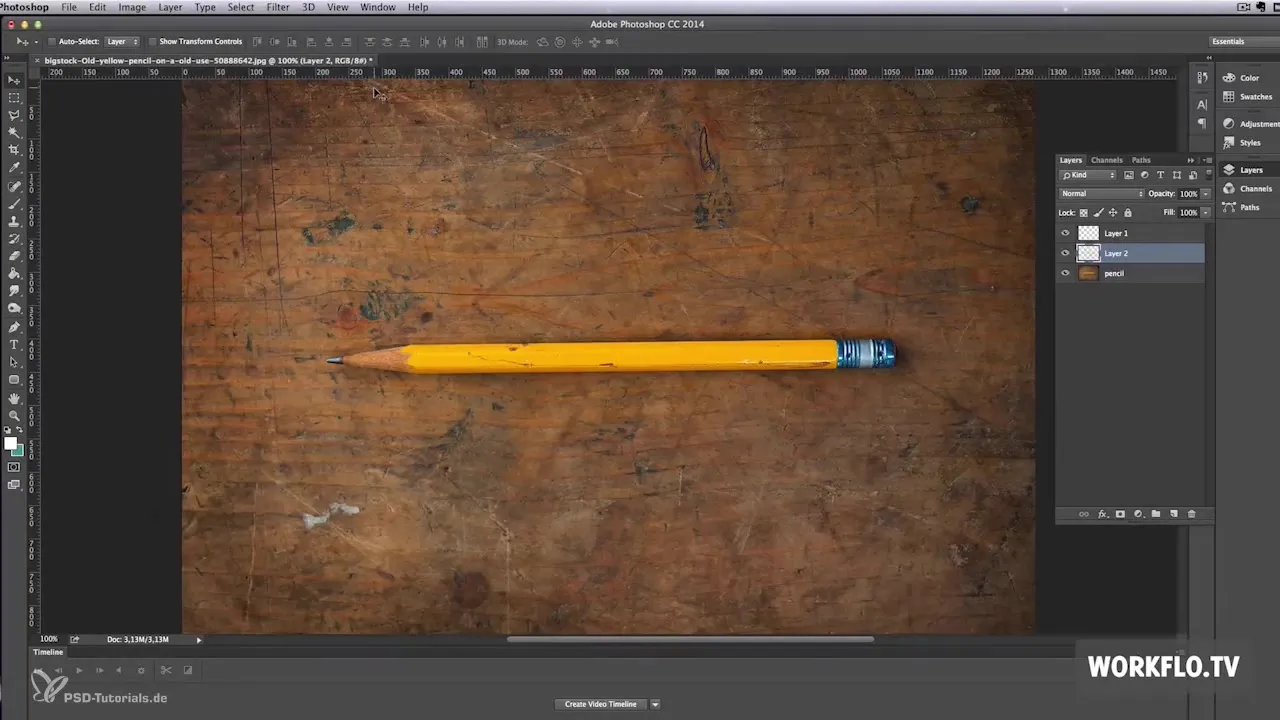The height and width of the screenshot is (720, 1280).
Task: Select the Clone Stamp tool
Action: (14, 221)
